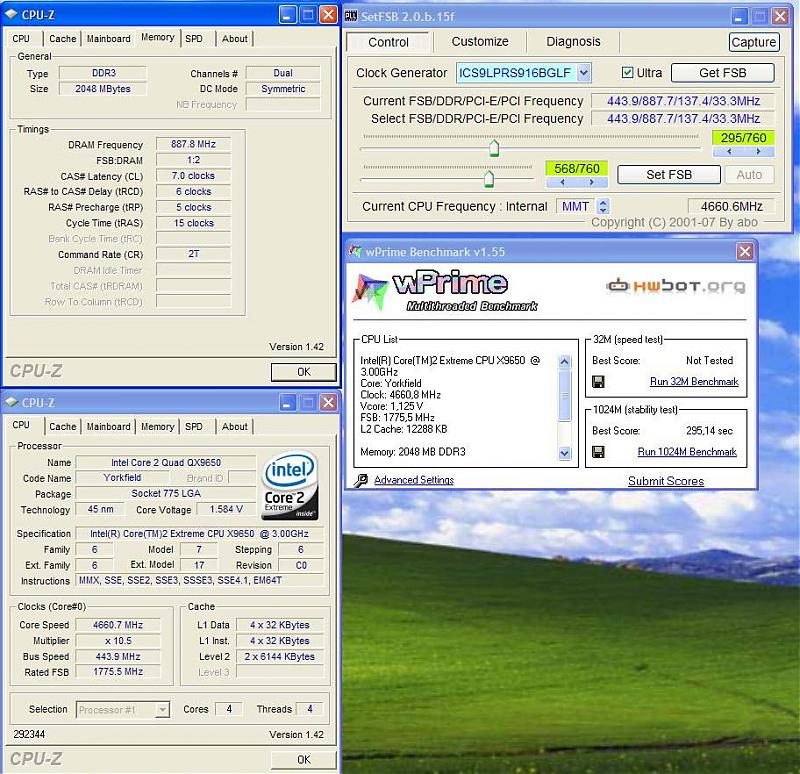Image resolution: width=800 pixels, height=774 pixels.
Task: Click lower slider thumb in SetFSB
Action: (489, 179)
